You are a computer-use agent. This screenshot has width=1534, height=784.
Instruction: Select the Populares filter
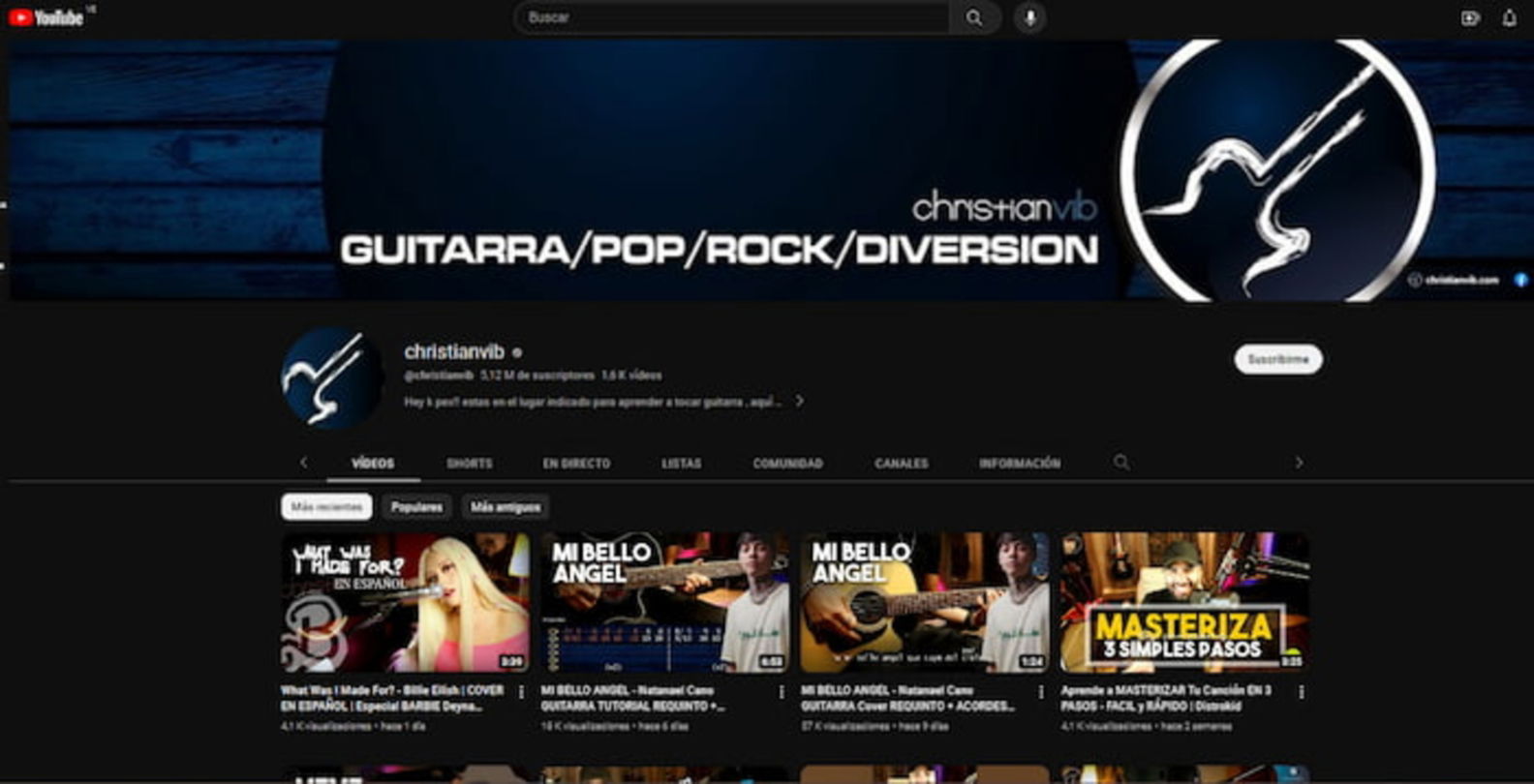[417, 507]
